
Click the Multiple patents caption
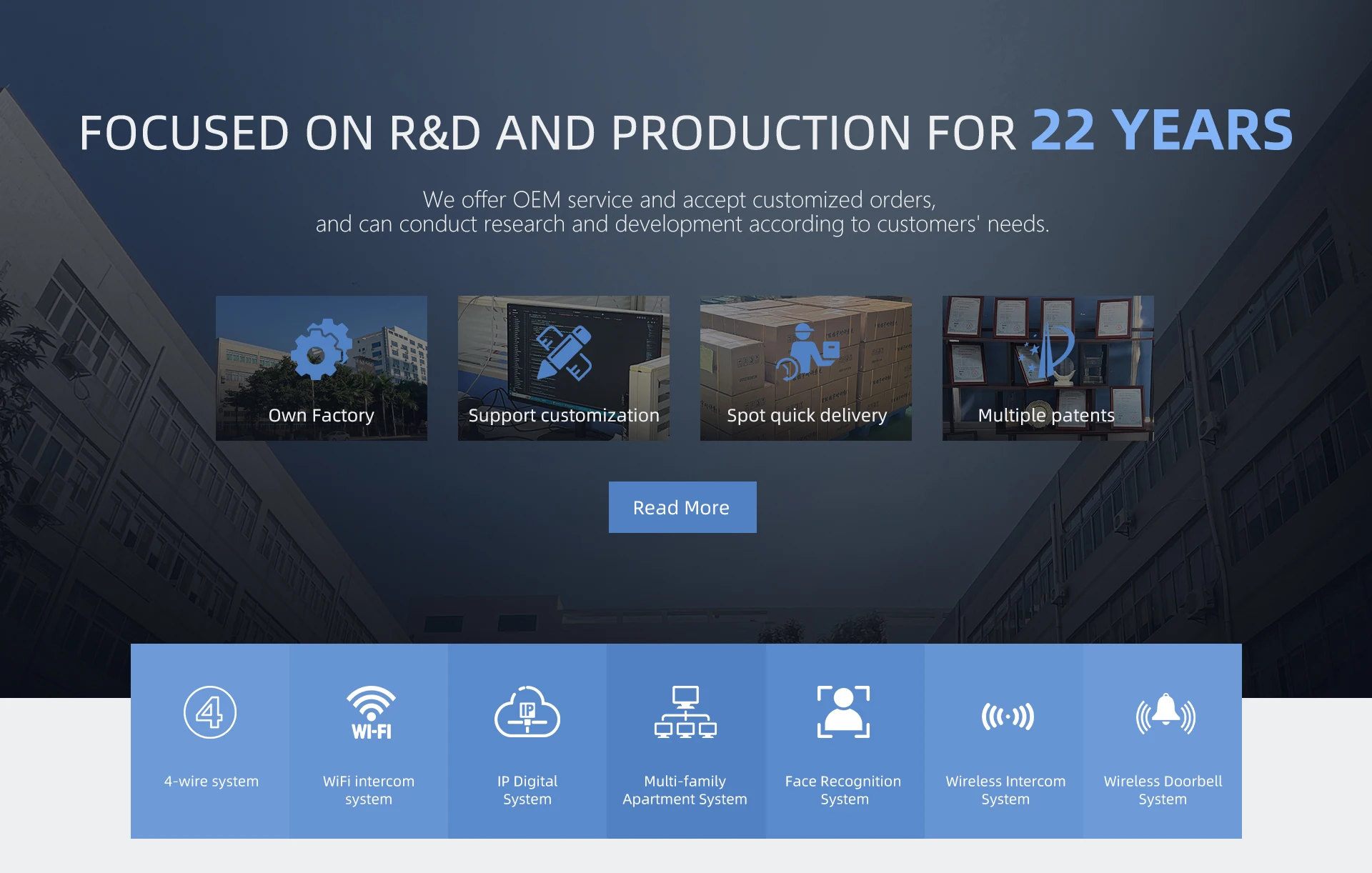click(1046, 415)
